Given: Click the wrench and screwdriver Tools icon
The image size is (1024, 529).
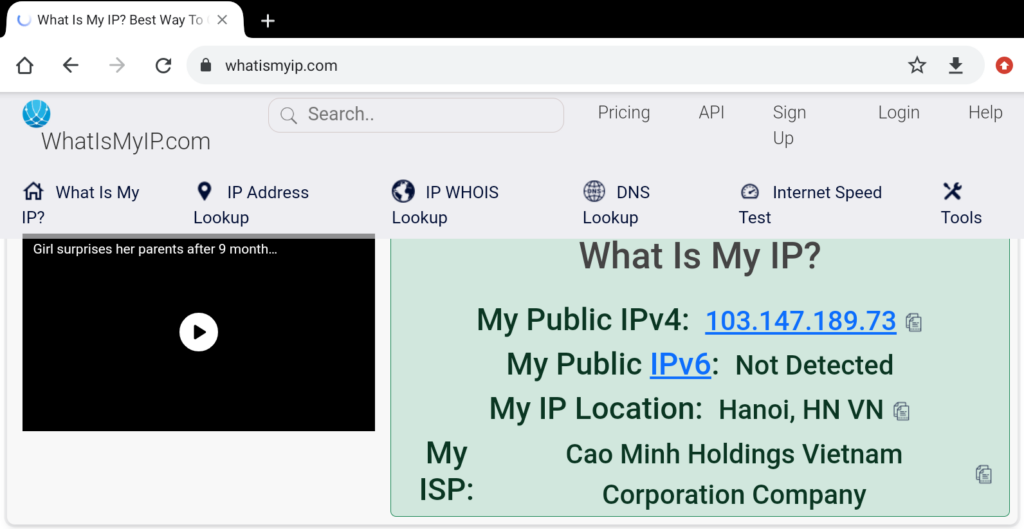Looking at the screenshot, I should point(952,191).
